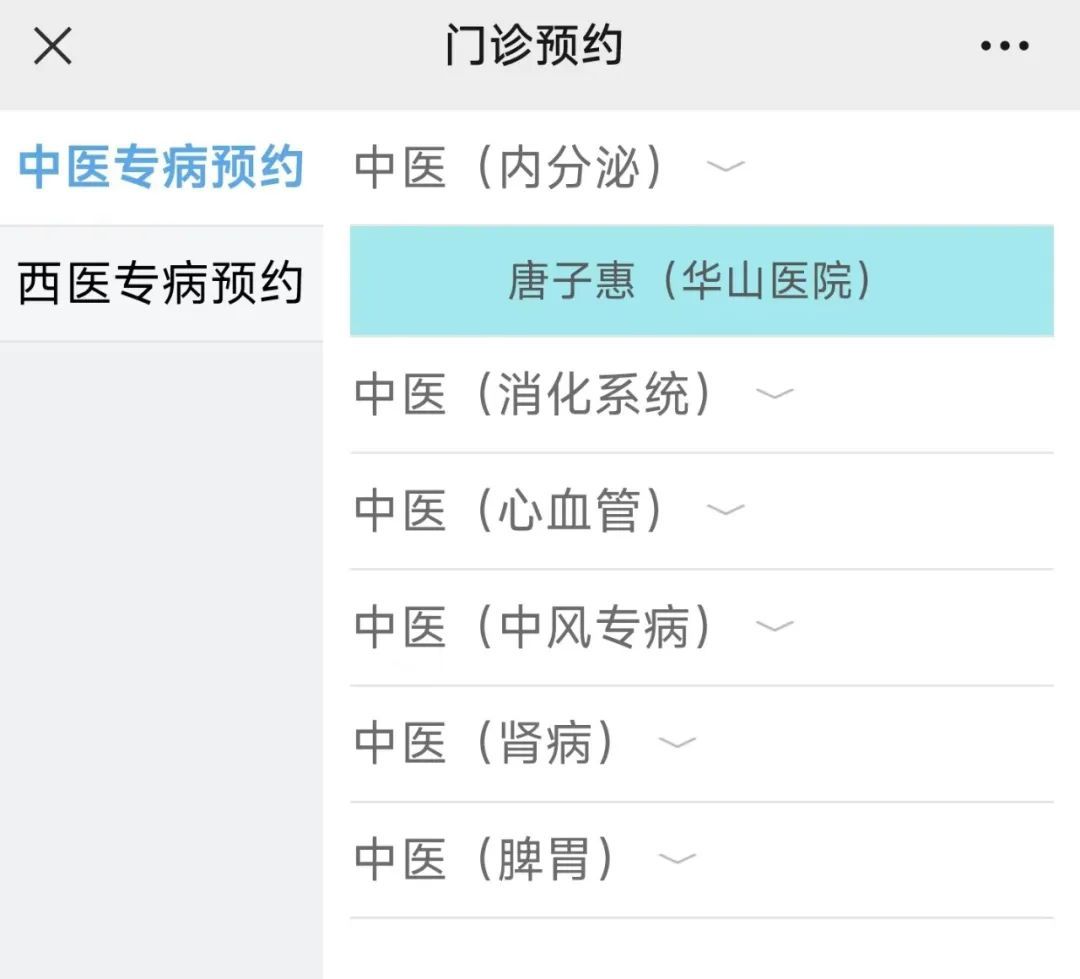Open the 中医（消化系统） category label
The width and height of the screenshot is (1080, 979).
[x=534, y=394]
